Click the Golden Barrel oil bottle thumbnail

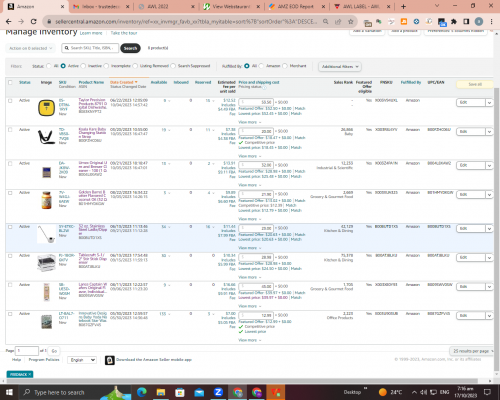coord(46,200)
